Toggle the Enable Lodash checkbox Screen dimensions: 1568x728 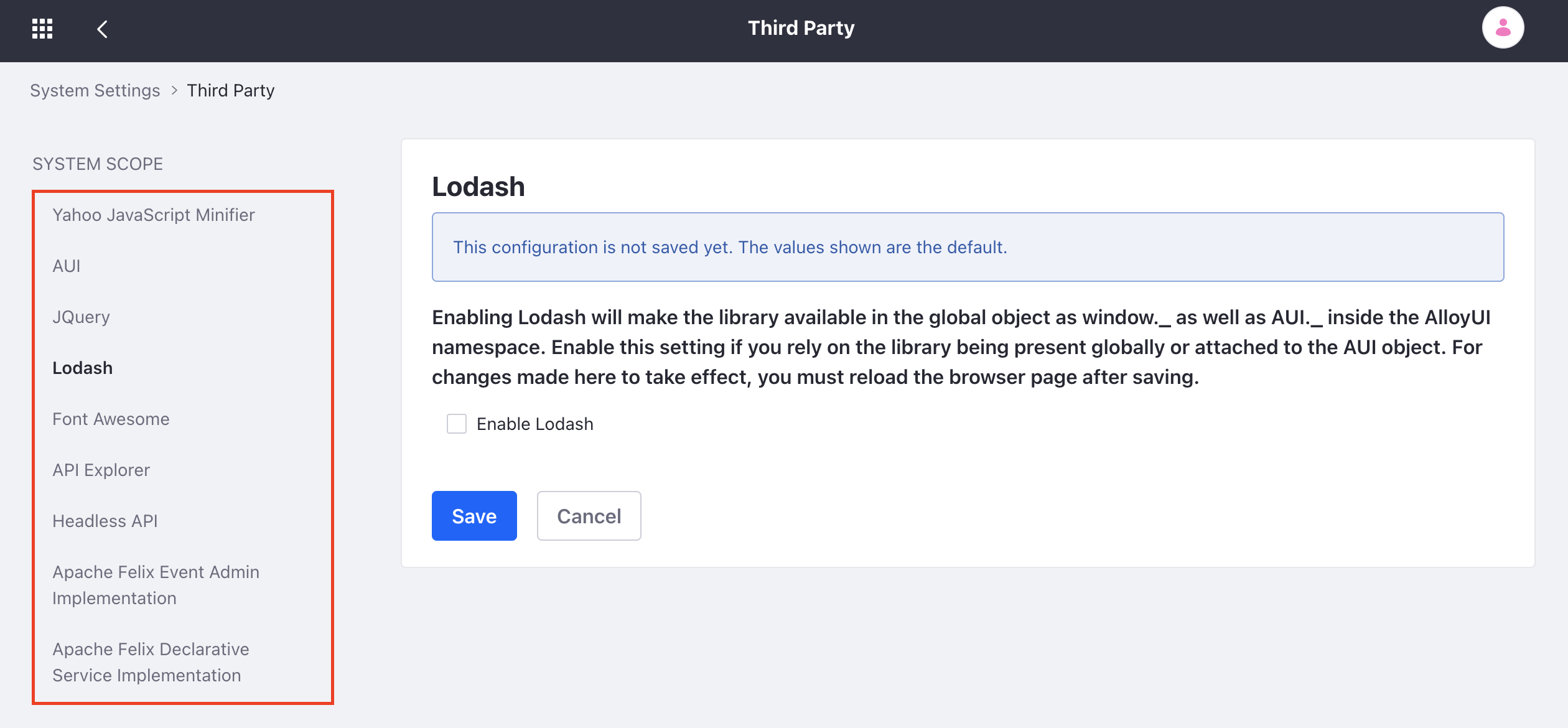pos(457,424)
